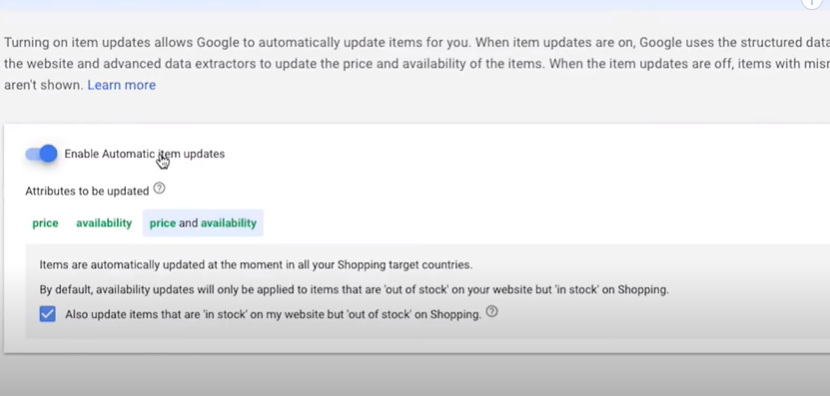830x396 pixels.
Task: Toggle the Enable Automatic item updates switch
Action: [41, 154]
